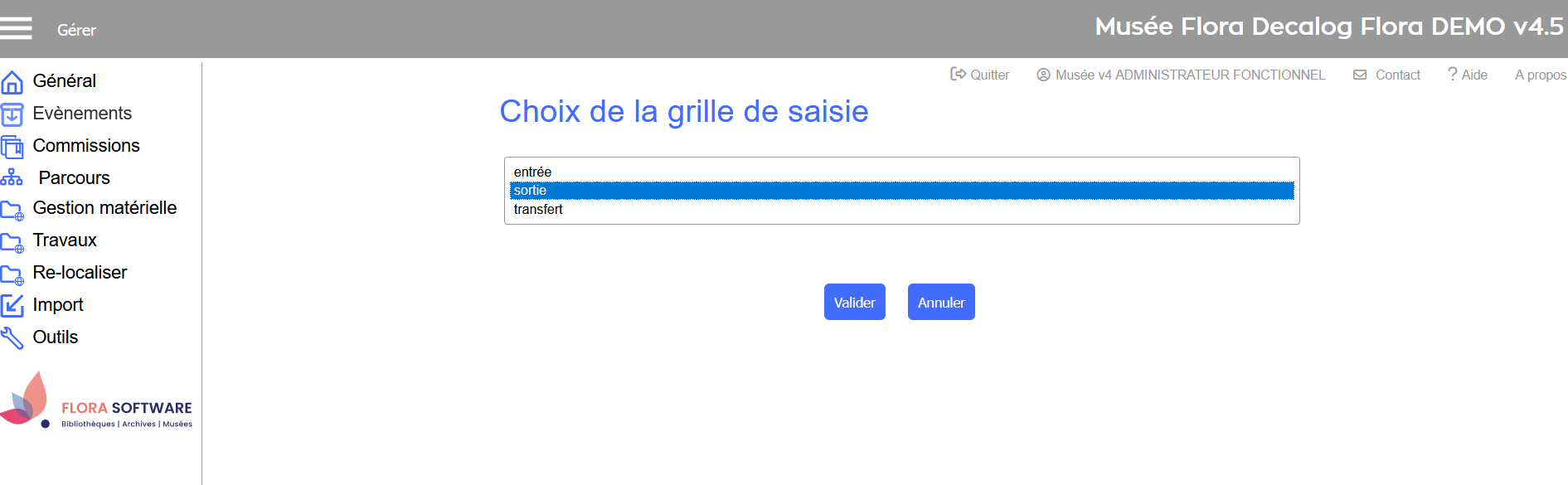Image resolution: width=1568 pixels, height=485 pixels.
Task: Open the A propos link
Action: (1540, 75)
